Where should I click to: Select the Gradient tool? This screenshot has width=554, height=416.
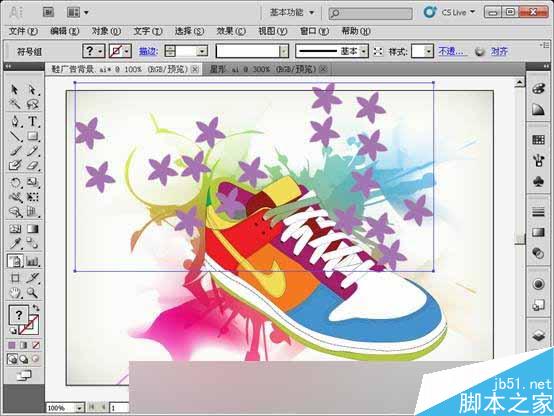coord(32,229)
